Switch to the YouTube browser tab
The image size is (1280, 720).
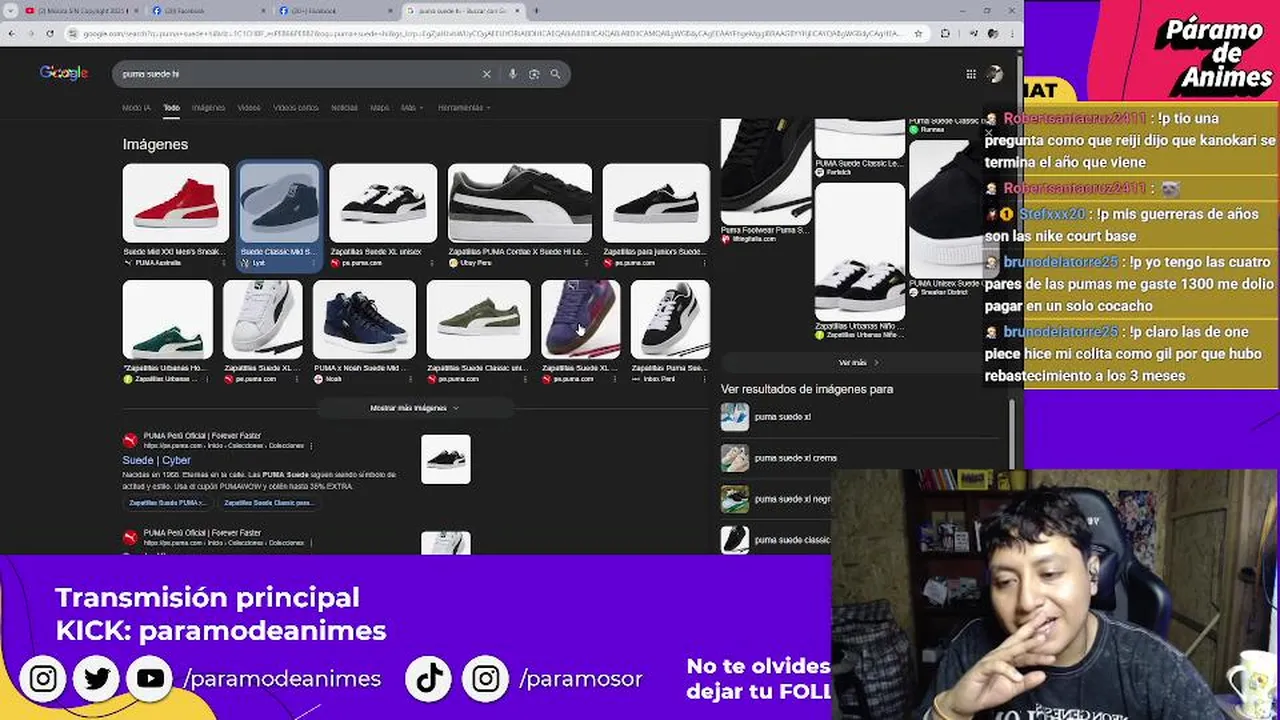80,10
